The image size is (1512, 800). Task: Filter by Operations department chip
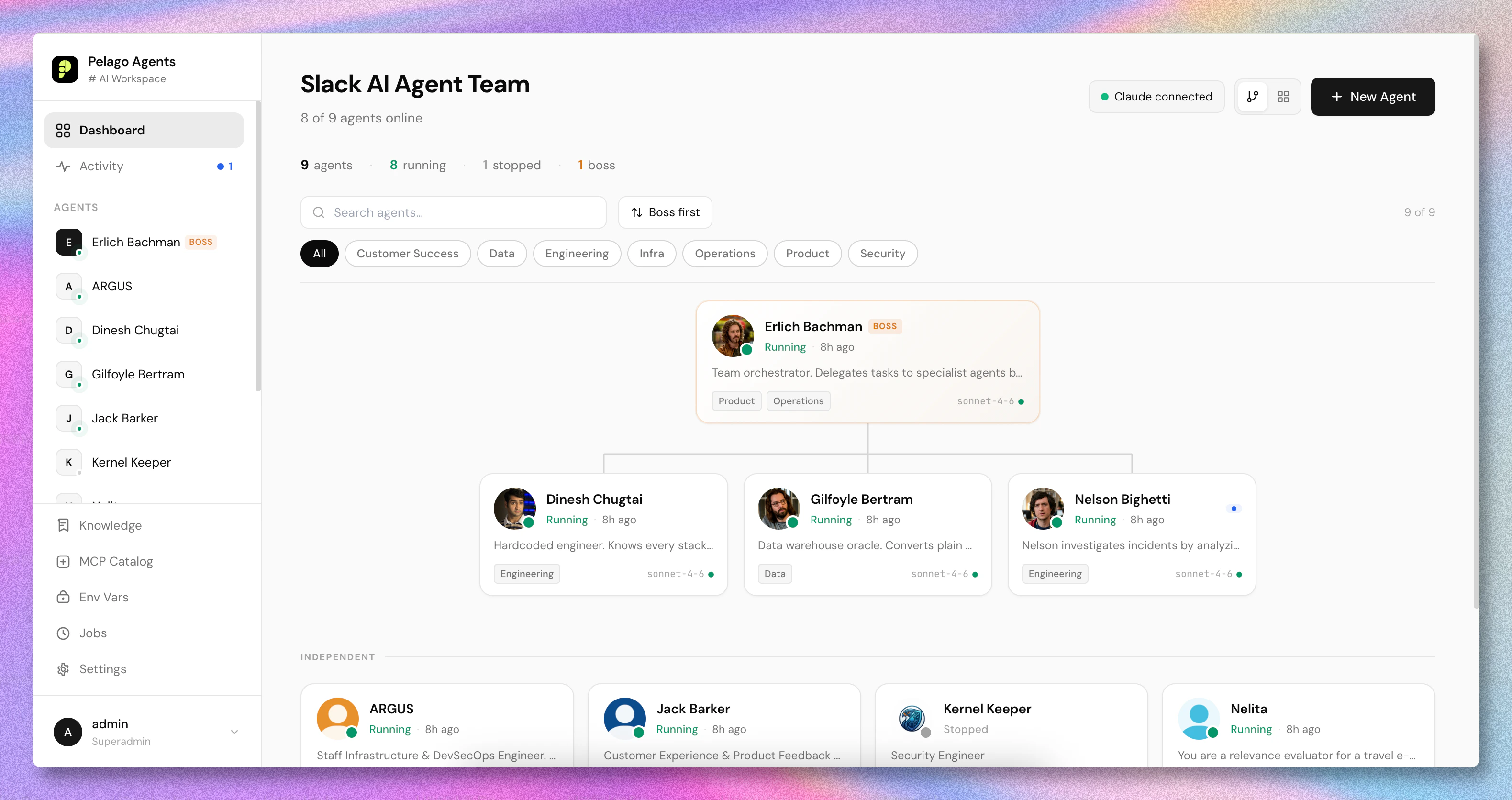pyautogui.click(x=725, y=254)
